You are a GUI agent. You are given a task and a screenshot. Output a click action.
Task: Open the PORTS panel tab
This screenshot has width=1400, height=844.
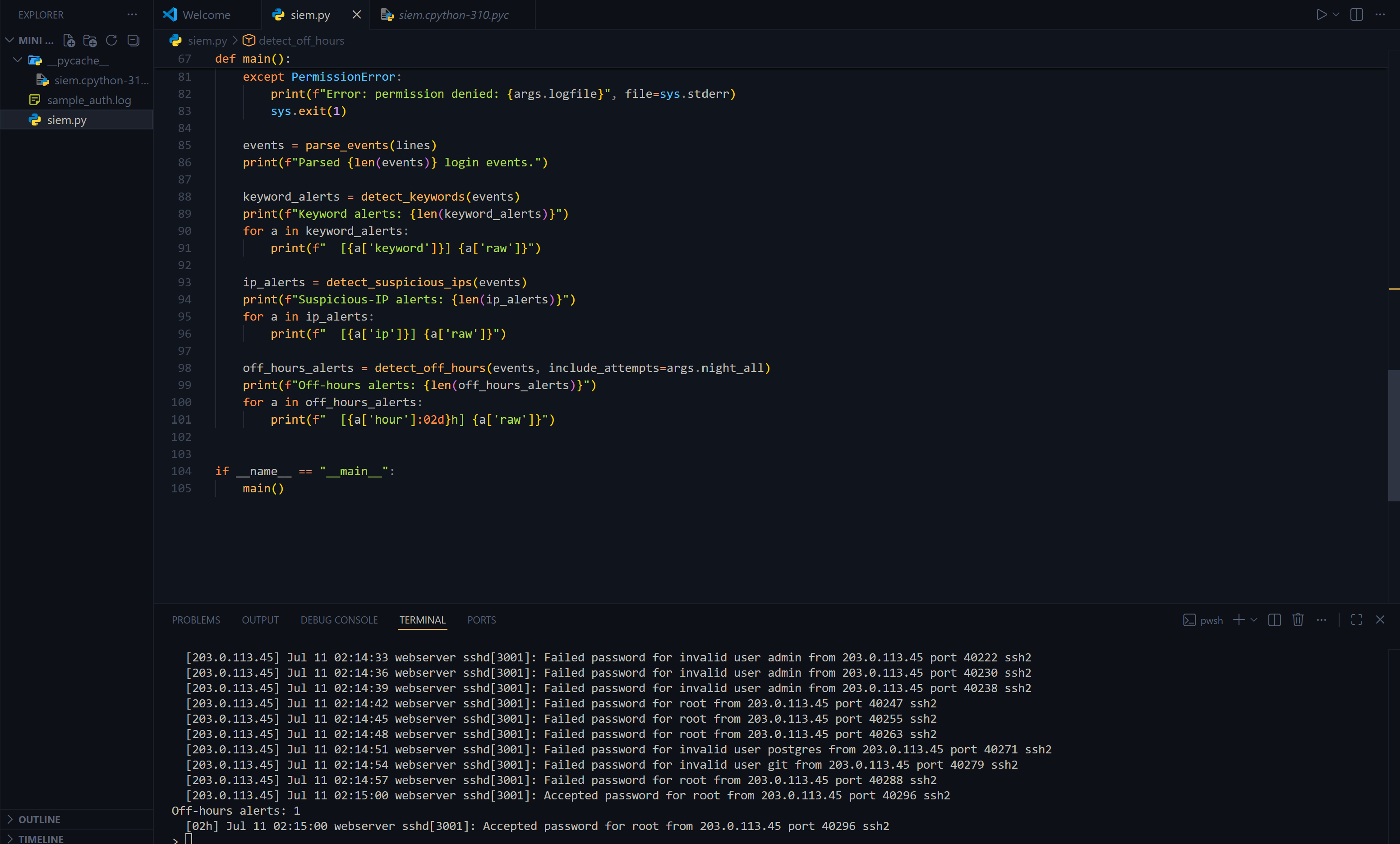coord(481,619)
